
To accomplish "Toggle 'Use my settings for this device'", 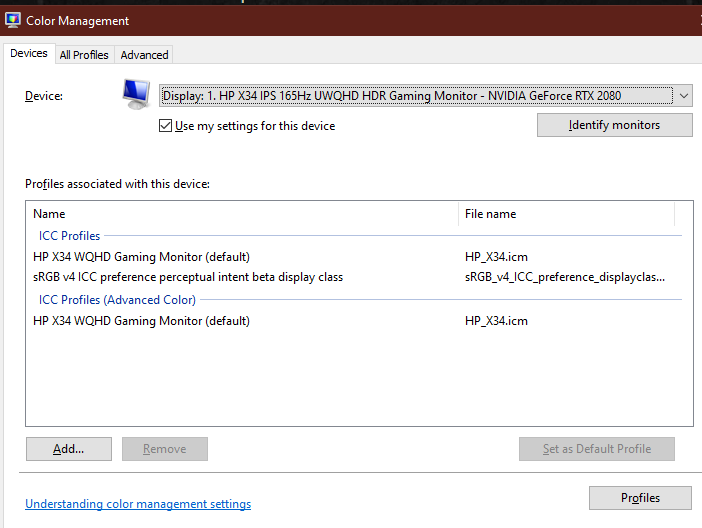I will [x=166, y=126].
